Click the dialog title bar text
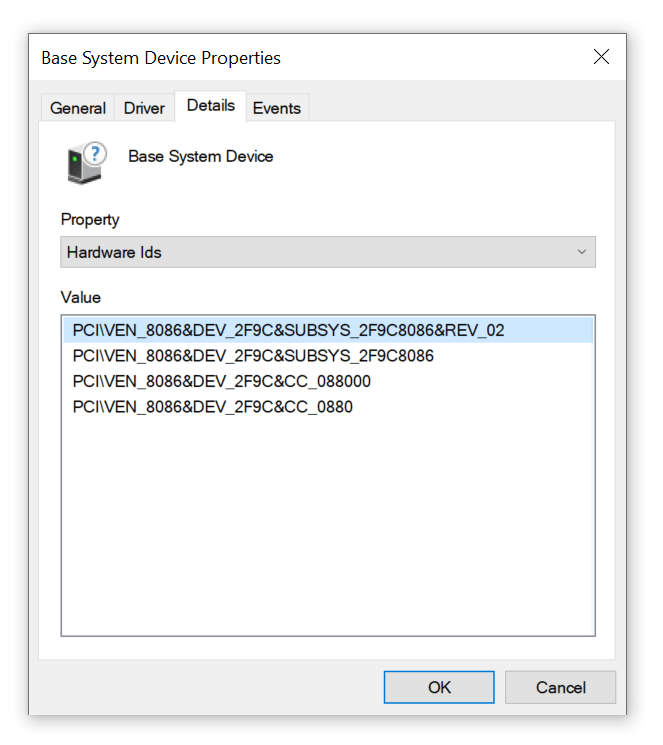 tap(161, 58)
